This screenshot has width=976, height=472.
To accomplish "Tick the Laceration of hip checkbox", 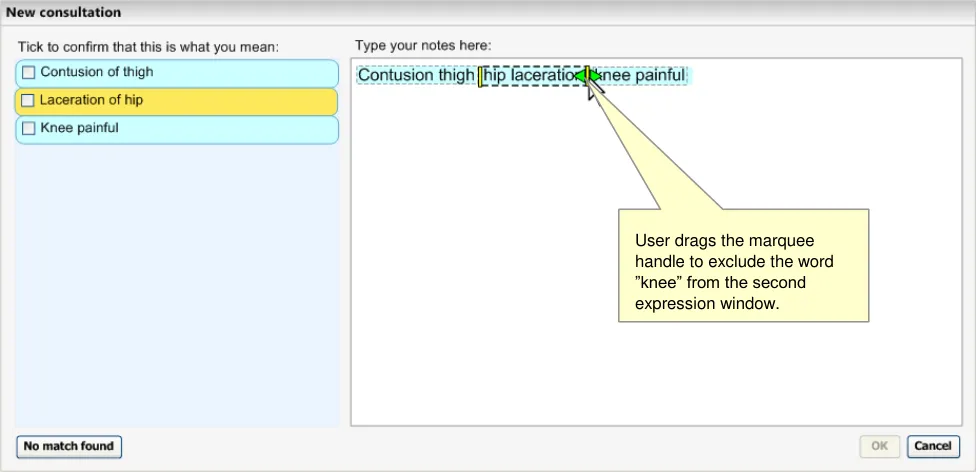I will coord(28,101).
